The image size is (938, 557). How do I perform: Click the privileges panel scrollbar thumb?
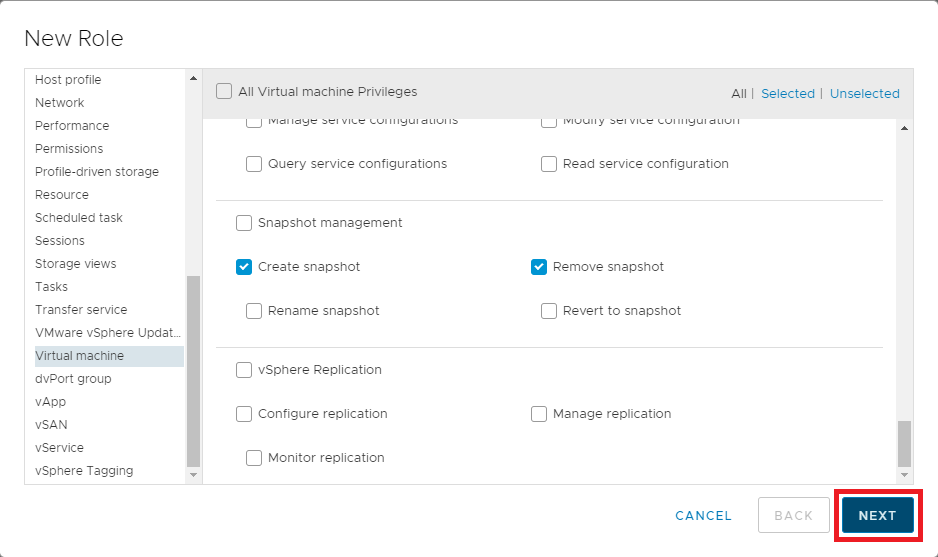tap(904, 443)
